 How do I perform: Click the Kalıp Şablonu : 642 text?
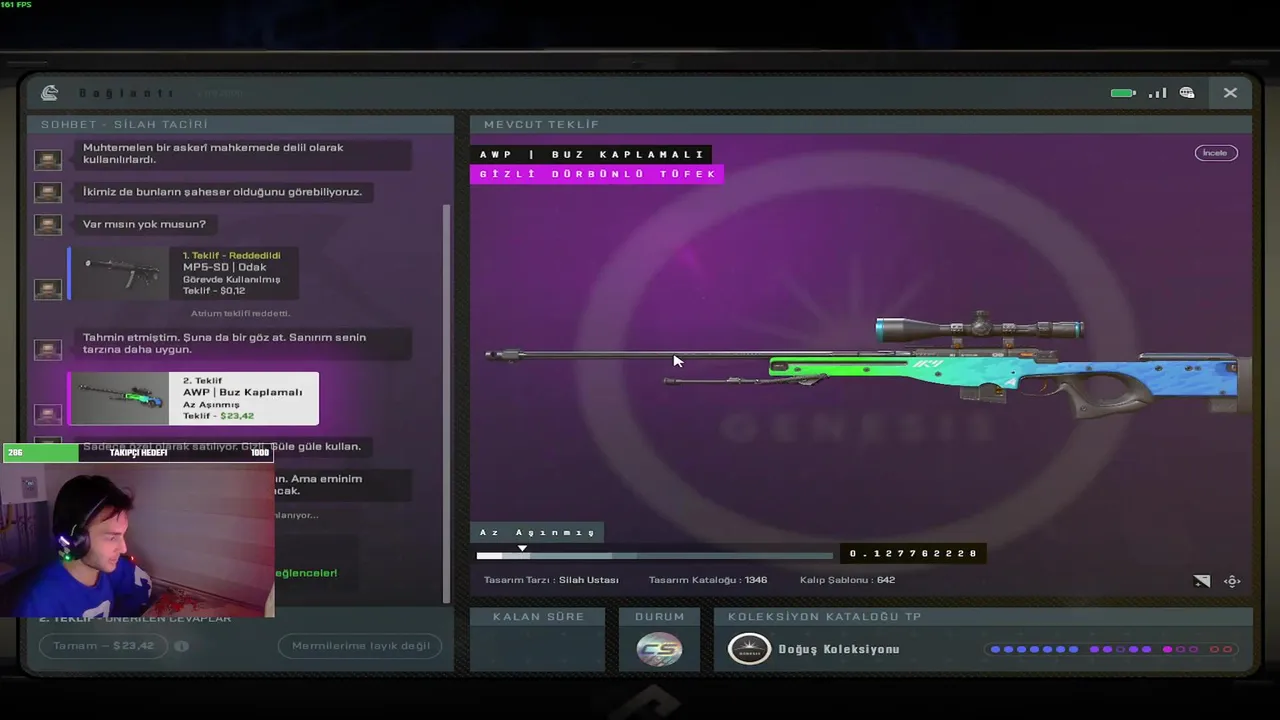click(x=847, y=580)
